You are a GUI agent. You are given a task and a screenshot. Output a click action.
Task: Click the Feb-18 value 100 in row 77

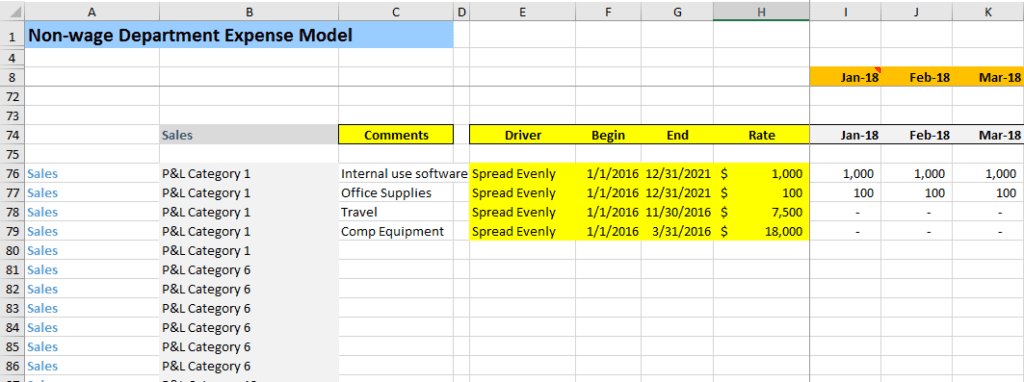pyautogui.click(x=916, y=193)
